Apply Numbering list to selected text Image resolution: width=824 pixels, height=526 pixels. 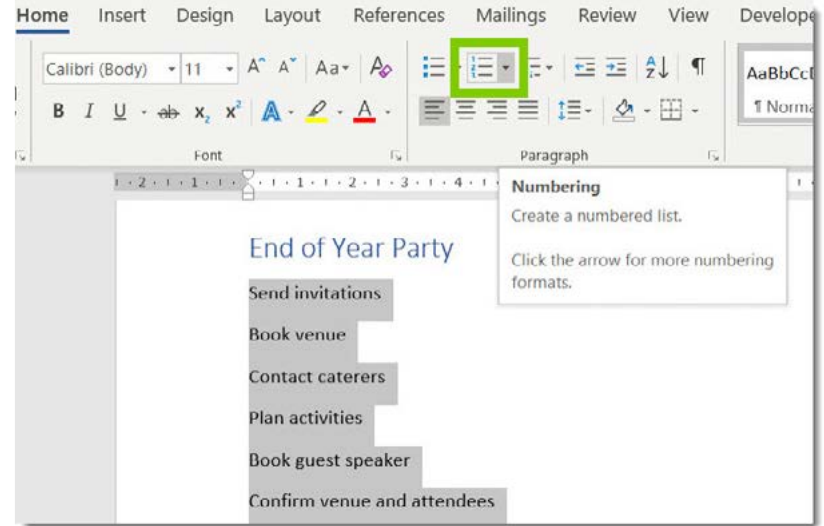pos(481,67)
